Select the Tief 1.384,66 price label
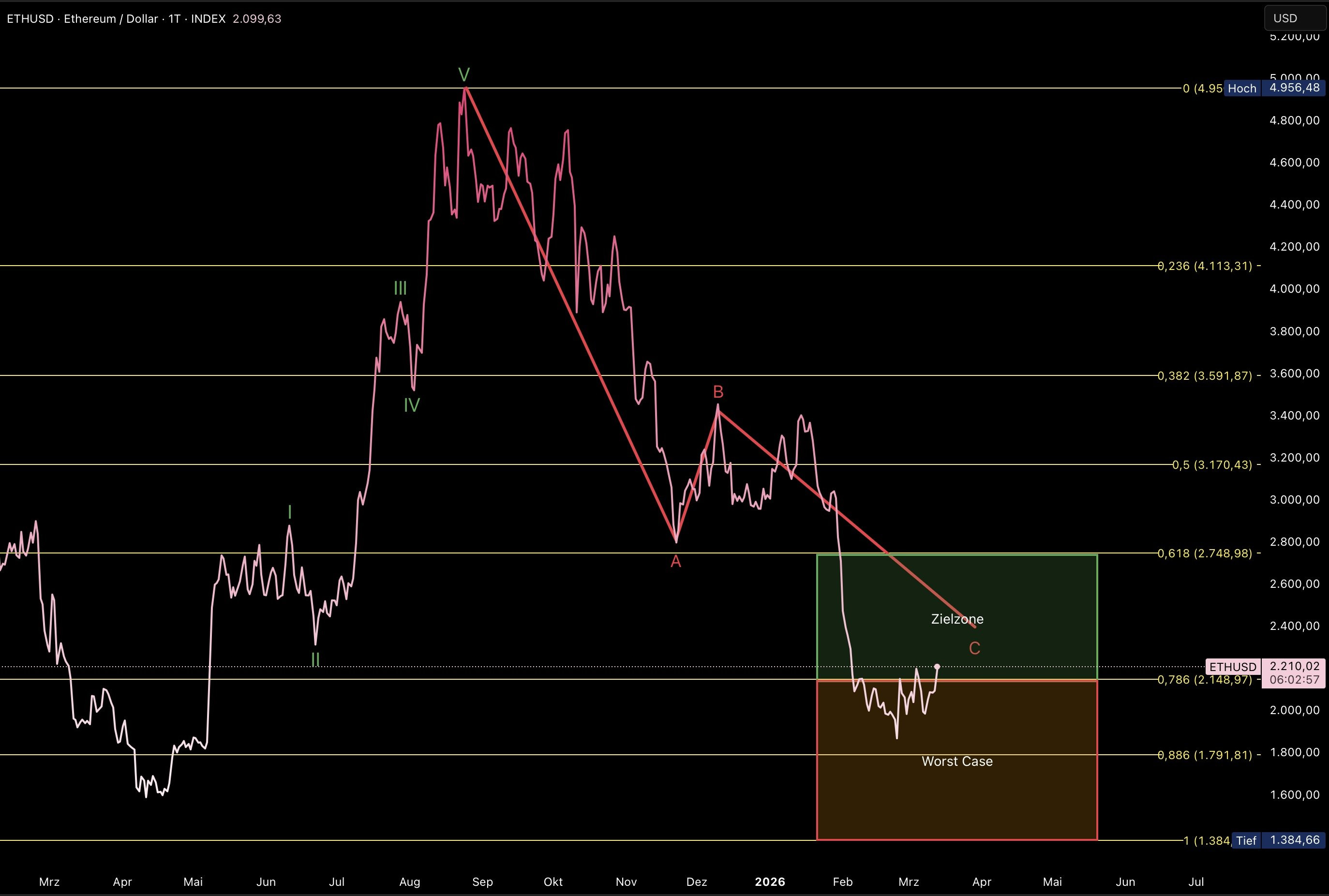Viewport: 1329px width, 896px height. tap(1278, 840)
